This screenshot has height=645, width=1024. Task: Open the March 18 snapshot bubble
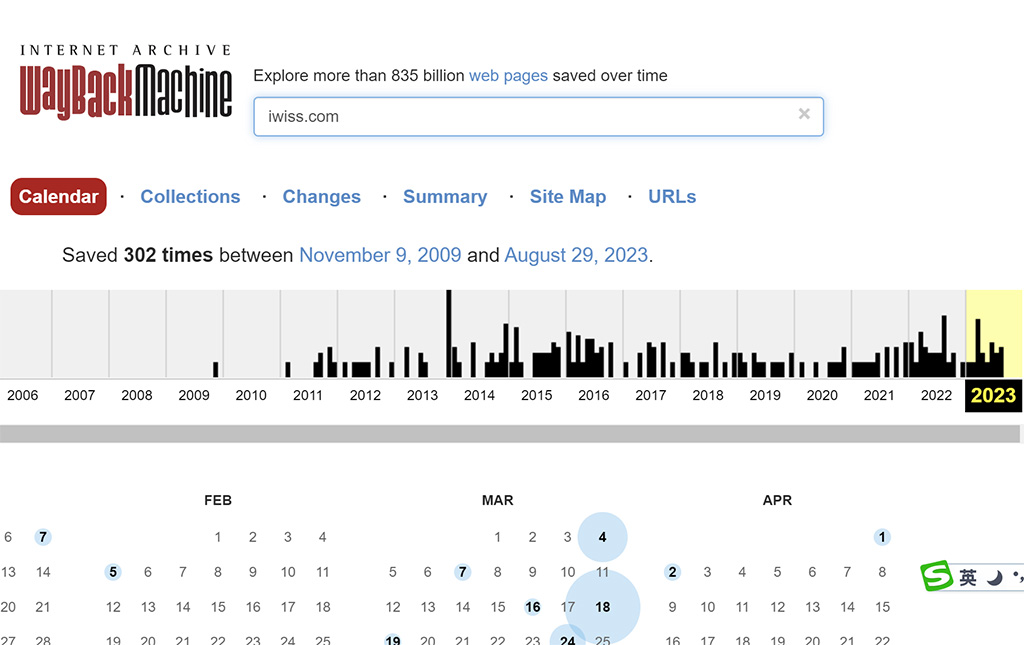click(x=602, y=607)
